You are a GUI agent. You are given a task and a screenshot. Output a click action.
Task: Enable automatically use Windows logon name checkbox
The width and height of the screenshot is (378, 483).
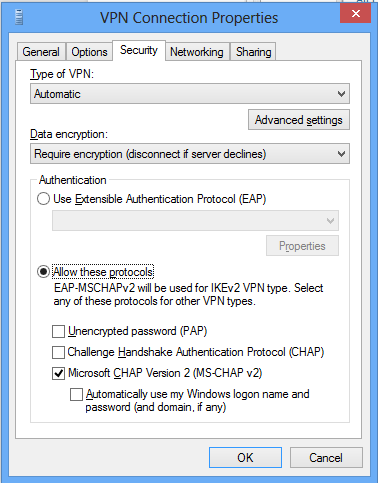click(x=76, y=394)
